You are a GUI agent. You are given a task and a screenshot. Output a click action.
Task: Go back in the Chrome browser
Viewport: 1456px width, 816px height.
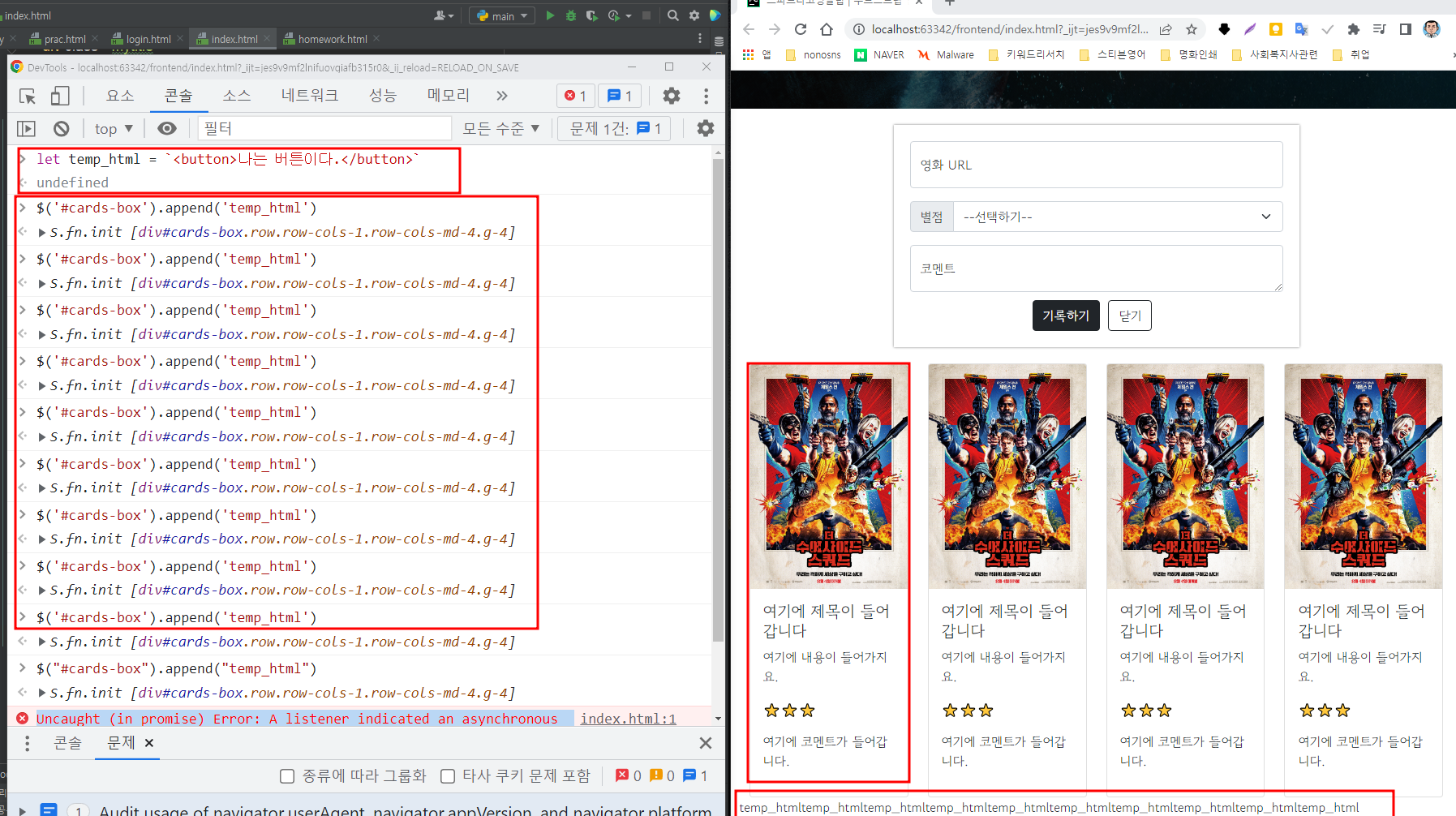749,29
